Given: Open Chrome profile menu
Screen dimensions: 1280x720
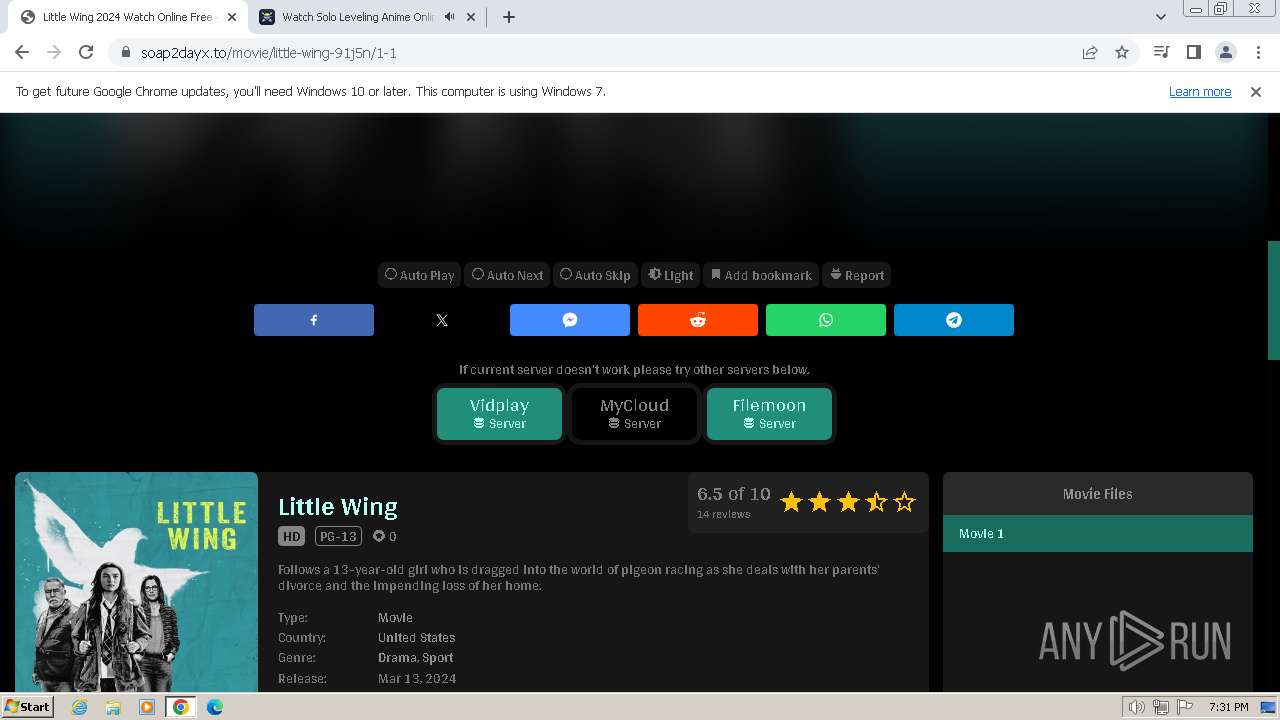Looking at the screenshot, I should 1225,53.
